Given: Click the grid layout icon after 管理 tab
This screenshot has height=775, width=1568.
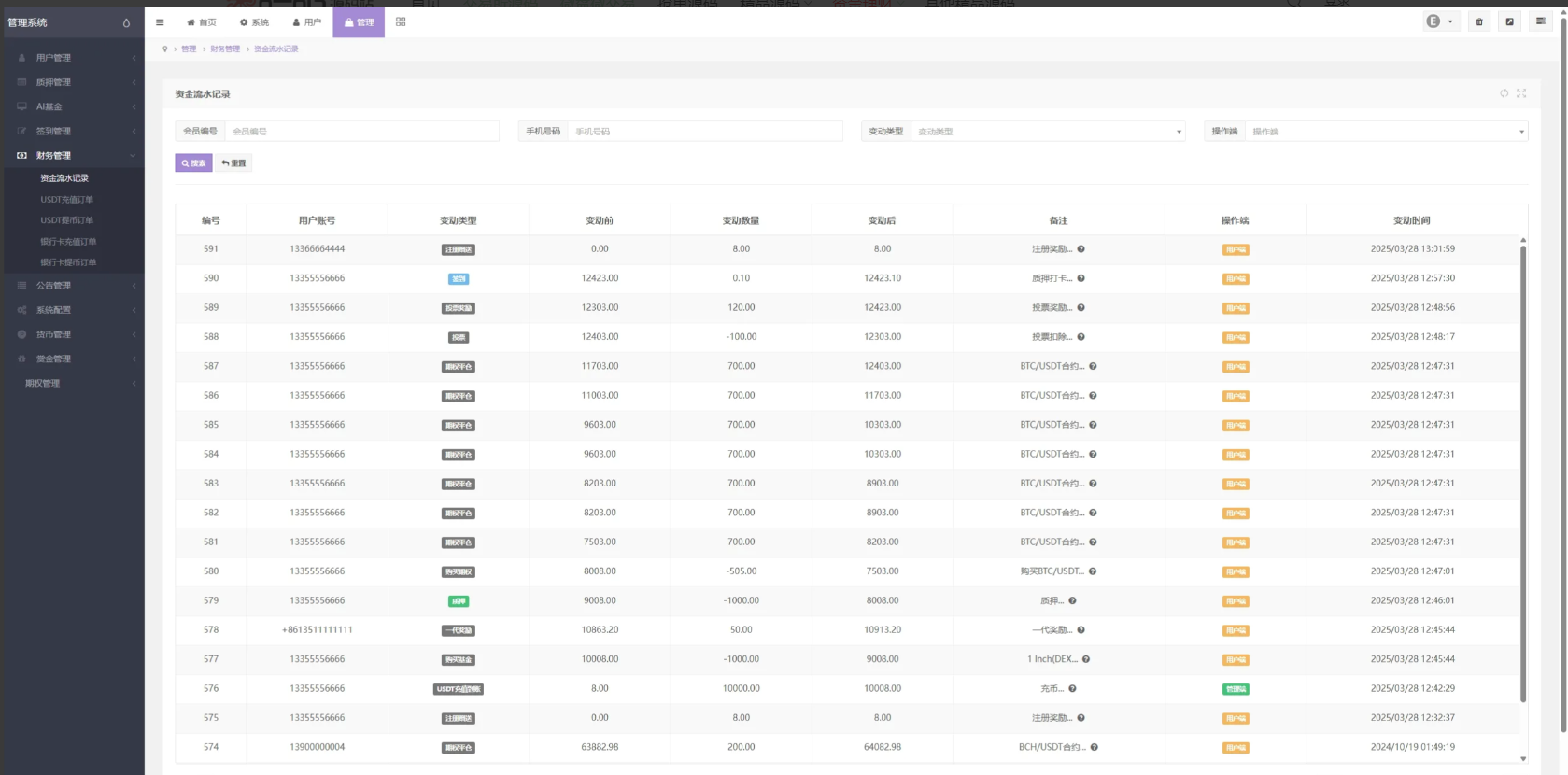Looking at the screenshot, I should [401, 22].
